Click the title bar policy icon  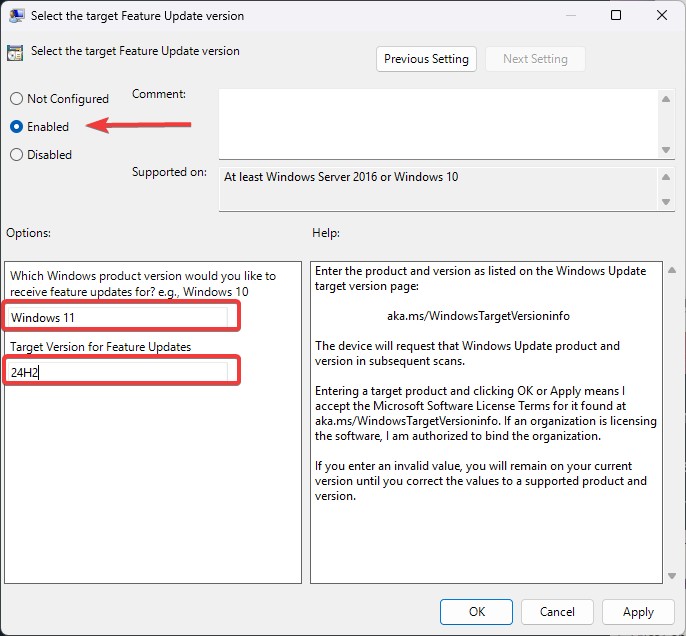tap(17, 16)
